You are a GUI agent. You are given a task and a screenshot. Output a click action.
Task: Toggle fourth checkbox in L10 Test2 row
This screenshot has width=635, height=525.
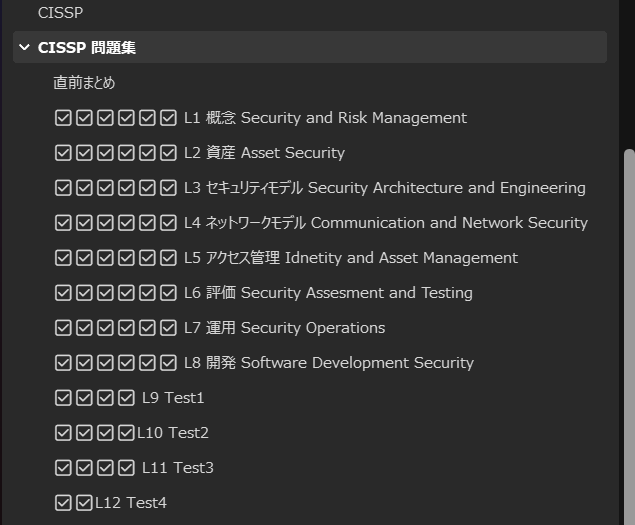tap(126, 433)
